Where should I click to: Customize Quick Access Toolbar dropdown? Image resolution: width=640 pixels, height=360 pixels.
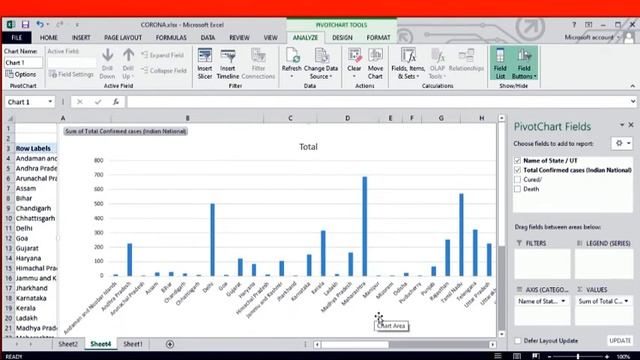(x=77, y=25)
